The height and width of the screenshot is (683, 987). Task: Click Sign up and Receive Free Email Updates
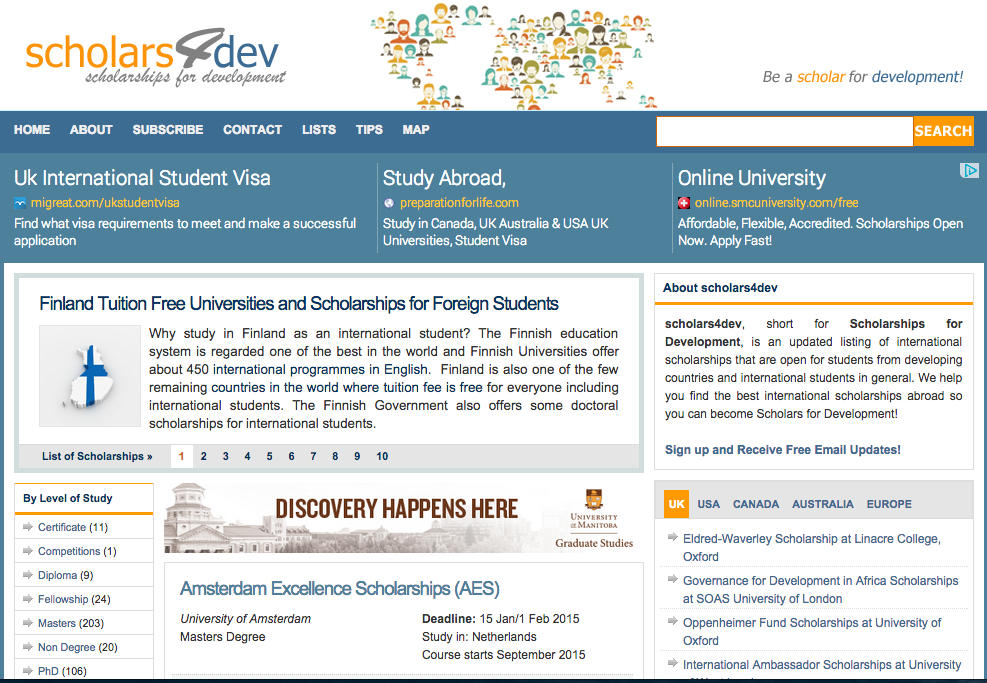tap(782, 449)
